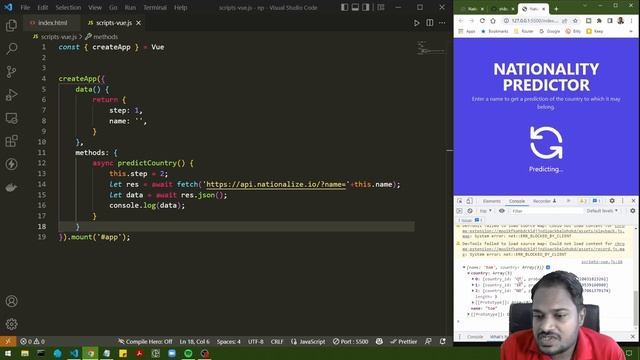Click the console Filter field
The height and width of the screenshot is (360, 640).
pyautogui.click(x=546, y=211)
